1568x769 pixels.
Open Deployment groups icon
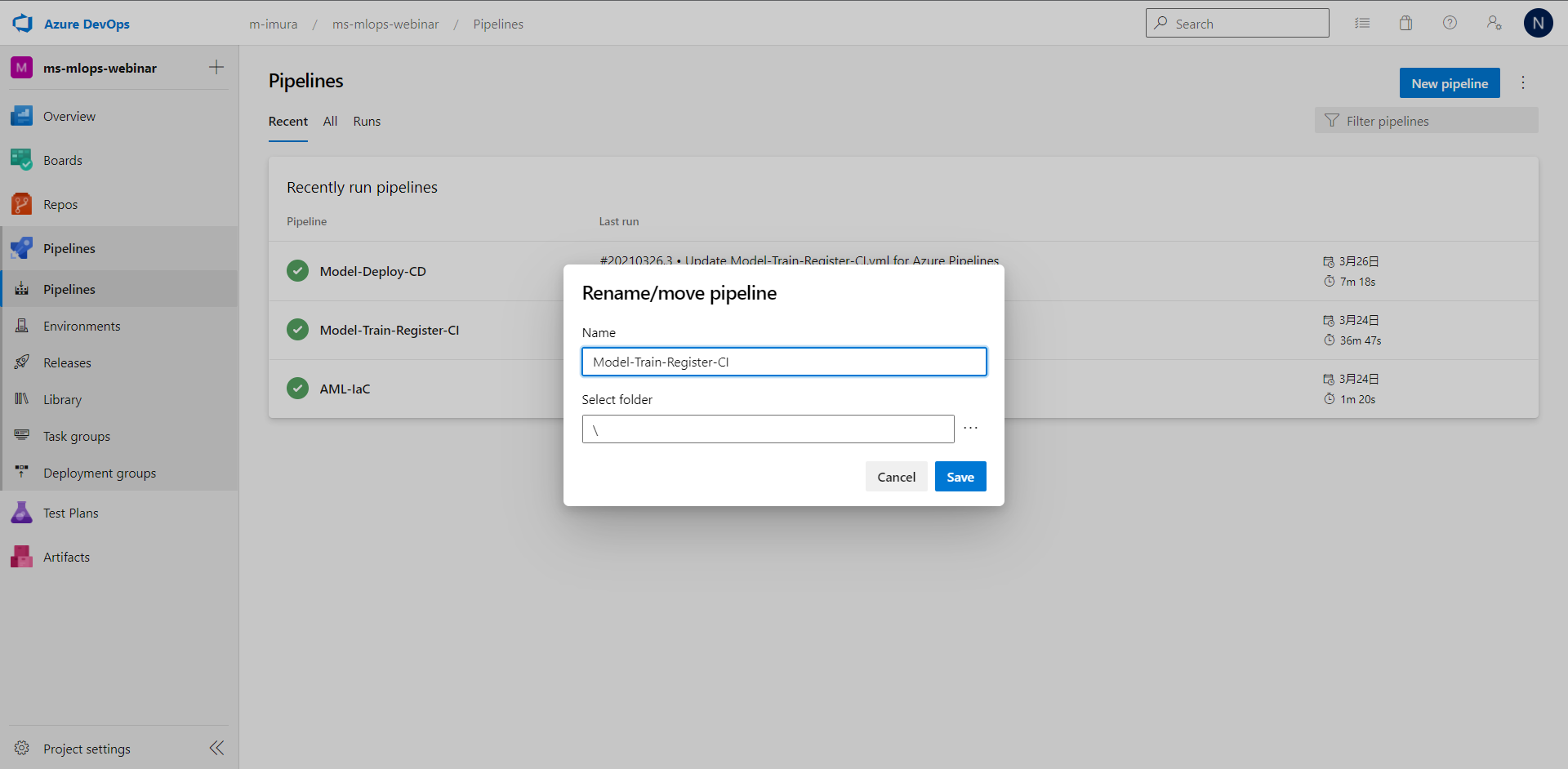coord(22,473)
